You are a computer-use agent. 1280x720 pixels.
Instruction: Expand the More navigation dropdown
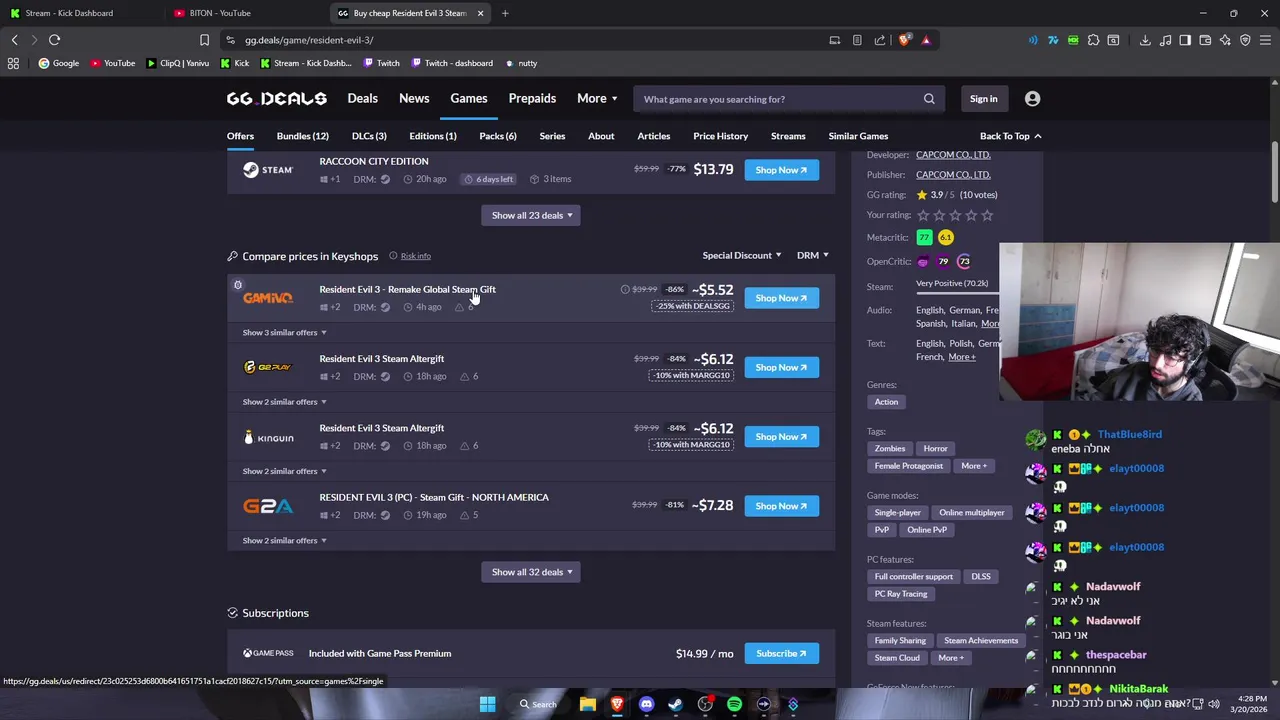click(597, 99)
